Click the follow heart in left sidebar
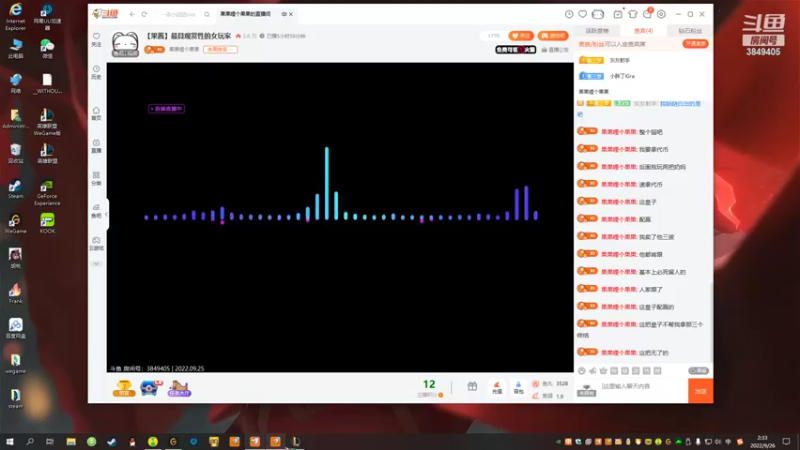This screenshot has height=450, width=800. point(96,39)
